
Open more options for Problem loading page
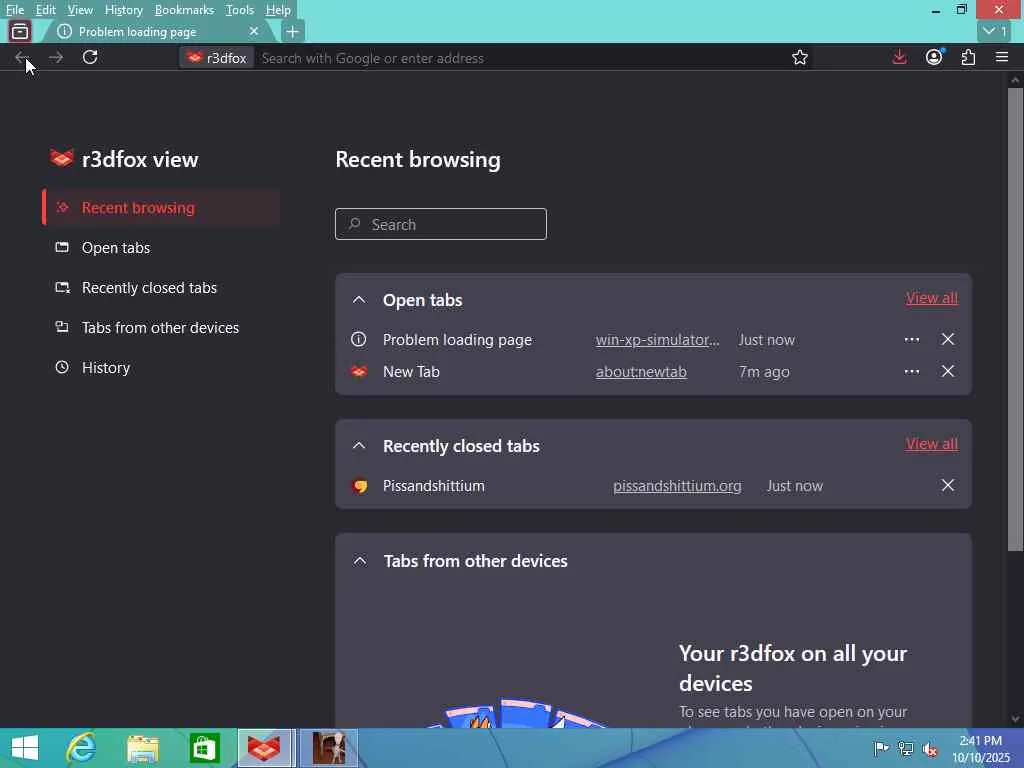tap(912, 340)
